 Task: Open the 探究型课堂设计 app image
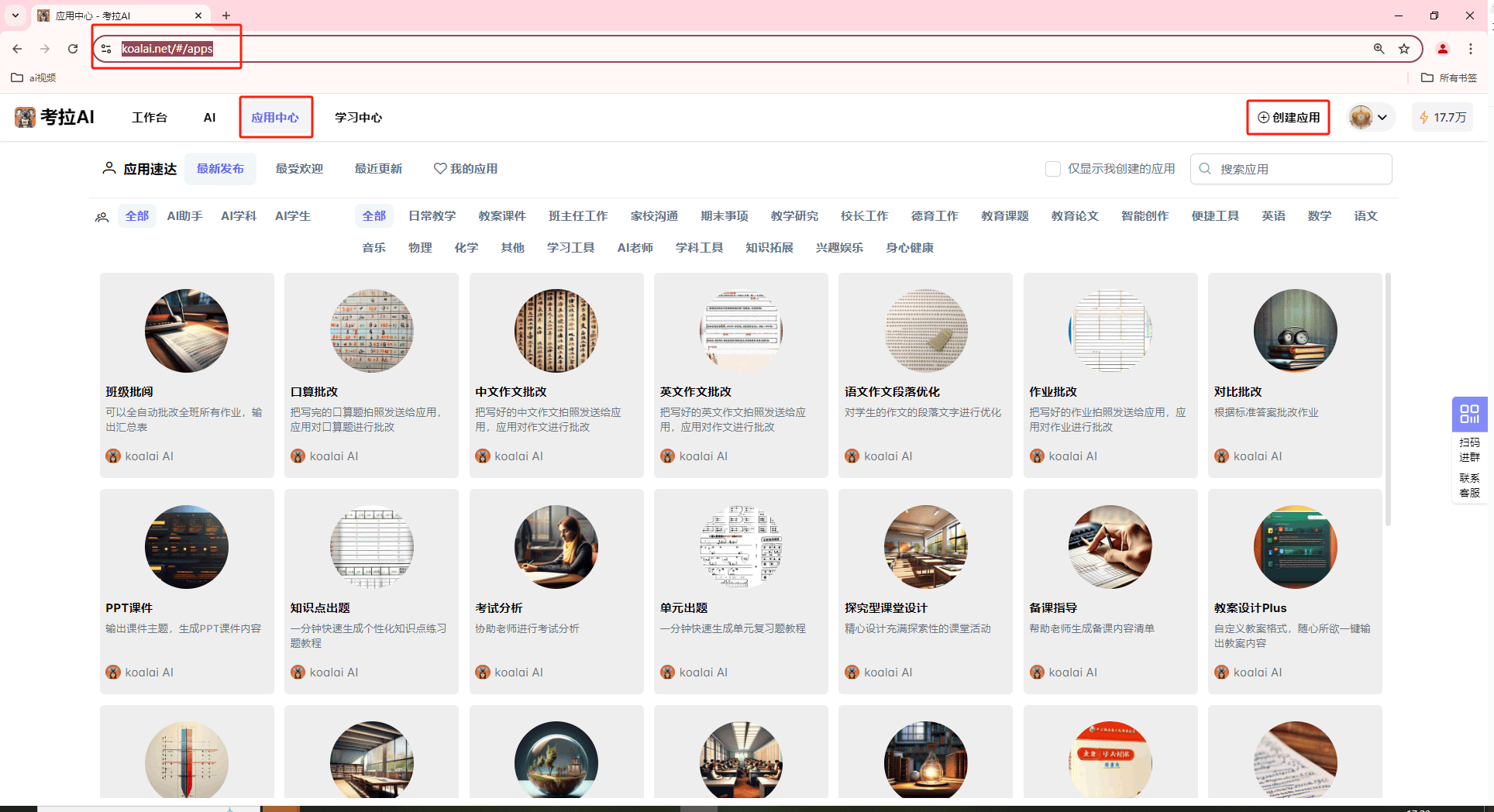pyautogui.click(x=926, y=547)
